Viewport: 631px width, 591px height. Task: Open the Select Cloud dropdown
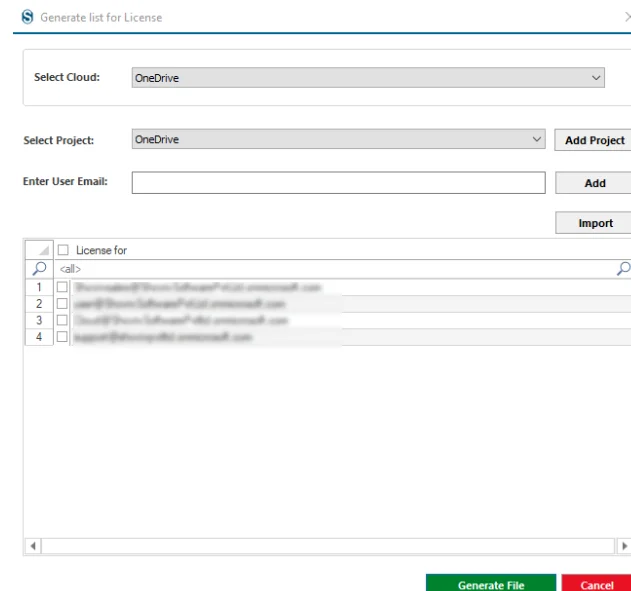pyautogui.click(x=368, y=78)
